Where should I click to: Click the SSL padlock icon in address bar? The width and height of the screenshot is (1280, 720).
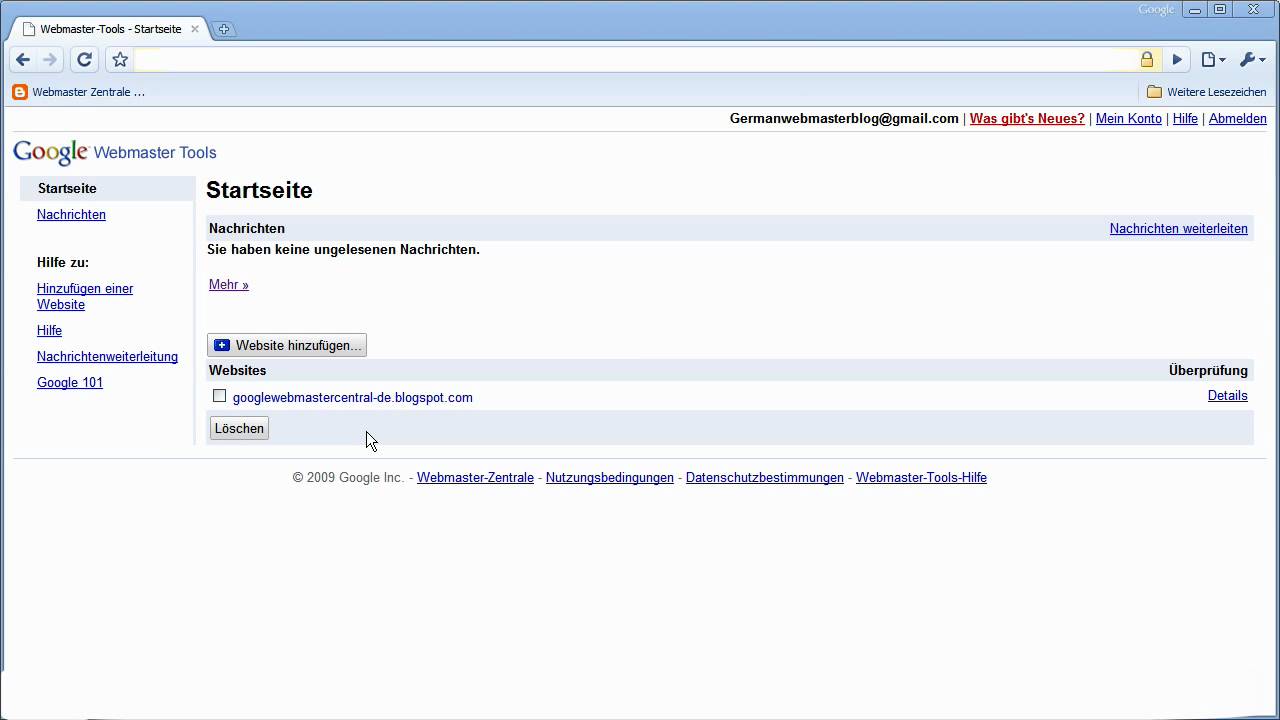tap(1147, 60)
